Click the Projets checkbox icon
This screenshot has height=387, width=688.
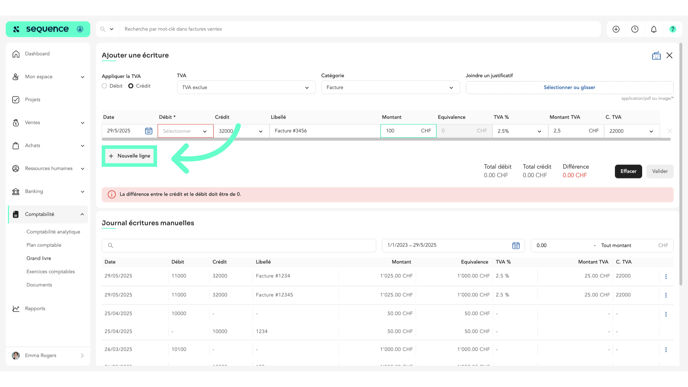click(x=16, y=100)
